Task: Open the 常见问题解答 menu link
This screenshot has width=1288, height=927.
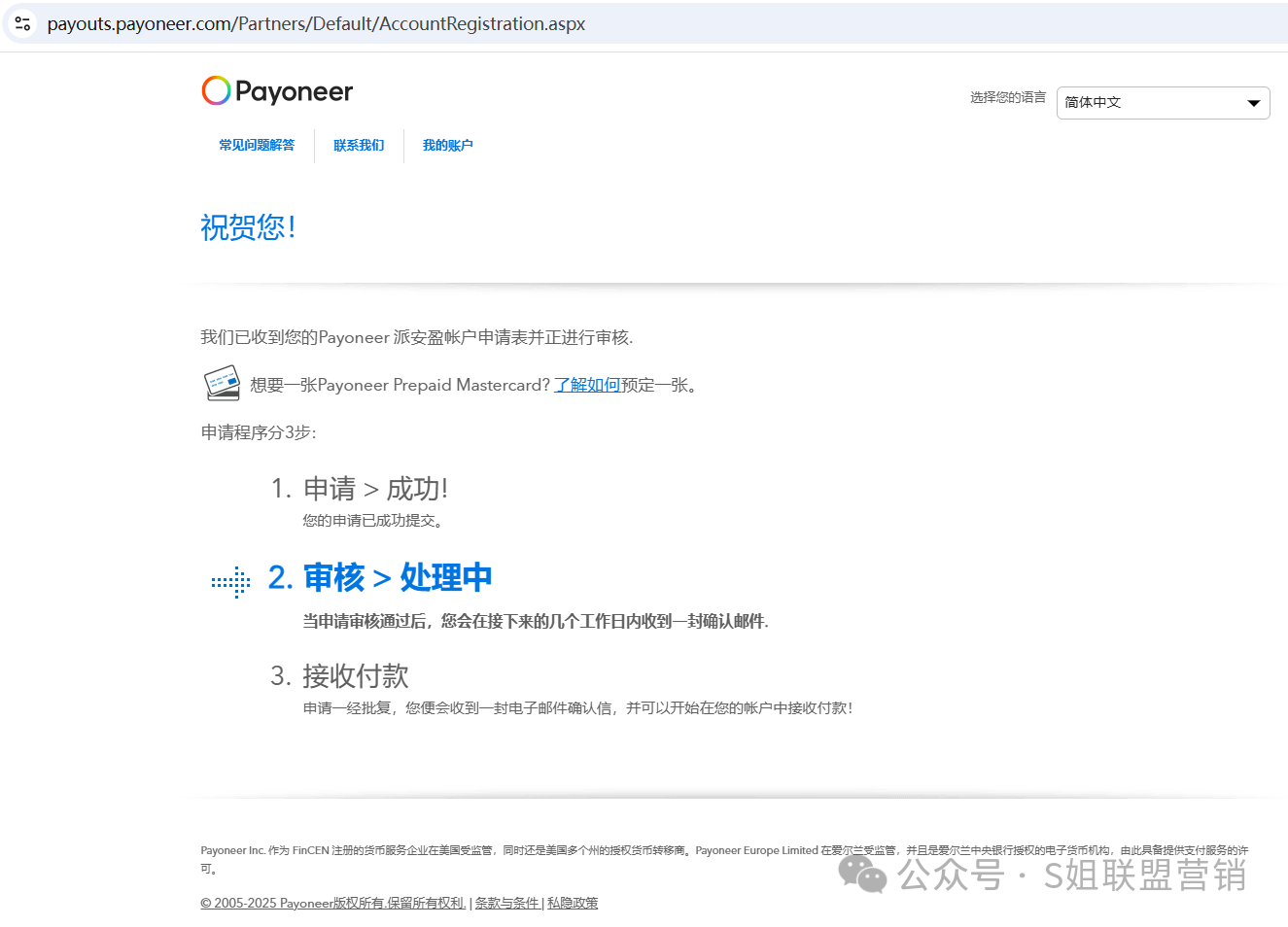Action: point(257,145)
